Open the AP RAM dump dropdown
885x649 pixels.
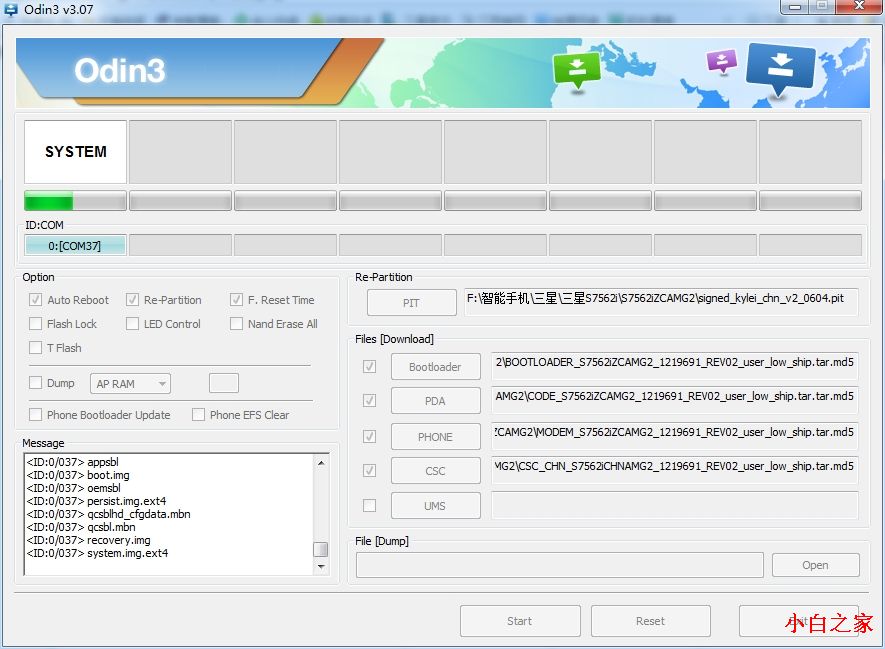[x=130, y=384]
